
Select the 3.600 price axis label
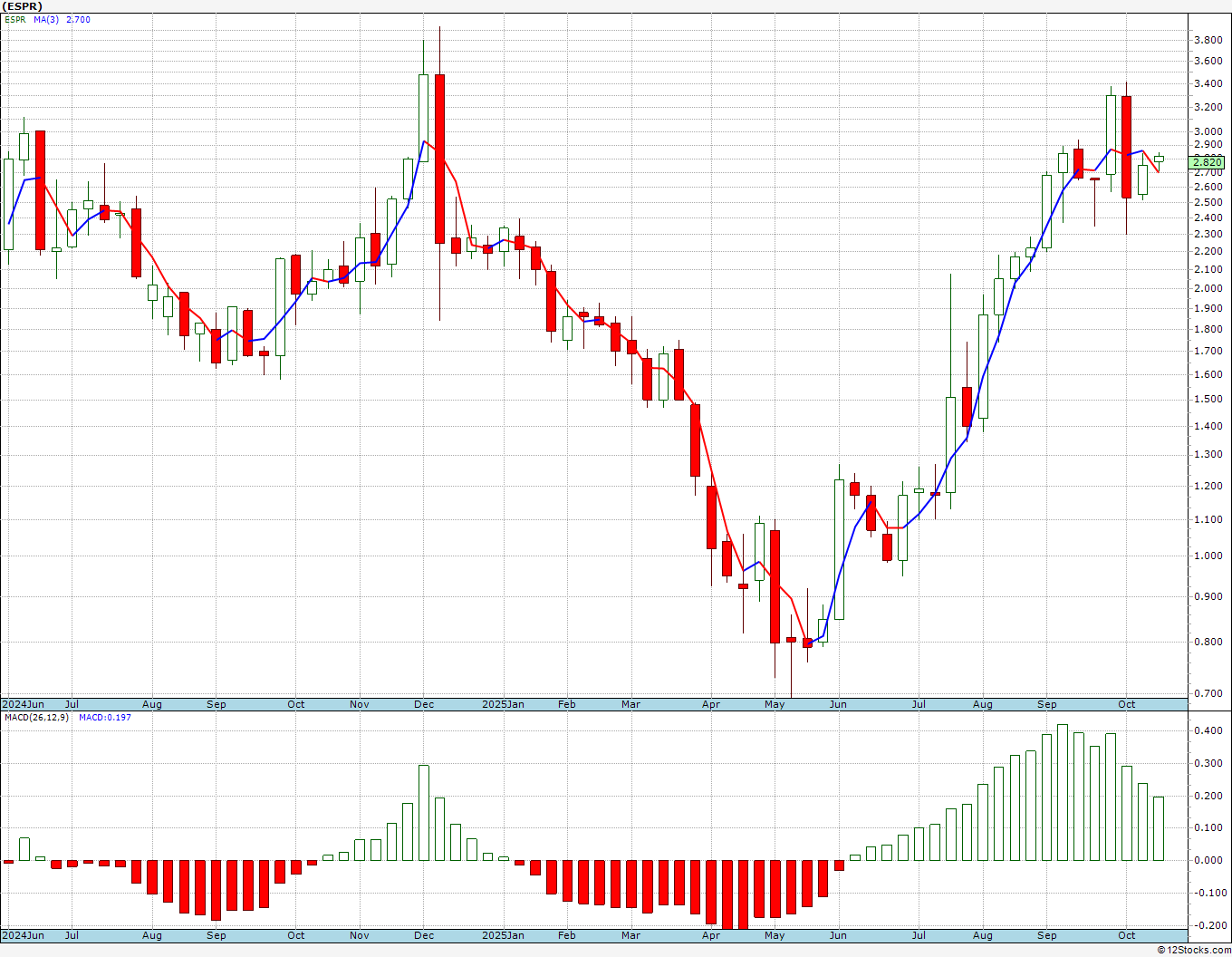tap(1208, 62)
